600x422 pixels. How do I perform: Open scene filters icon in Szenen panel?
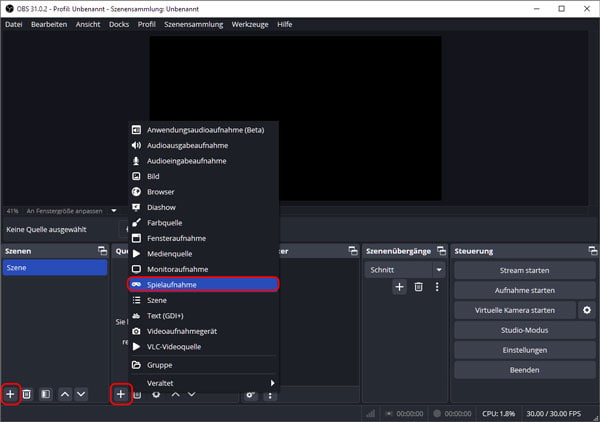pos(46,394)
